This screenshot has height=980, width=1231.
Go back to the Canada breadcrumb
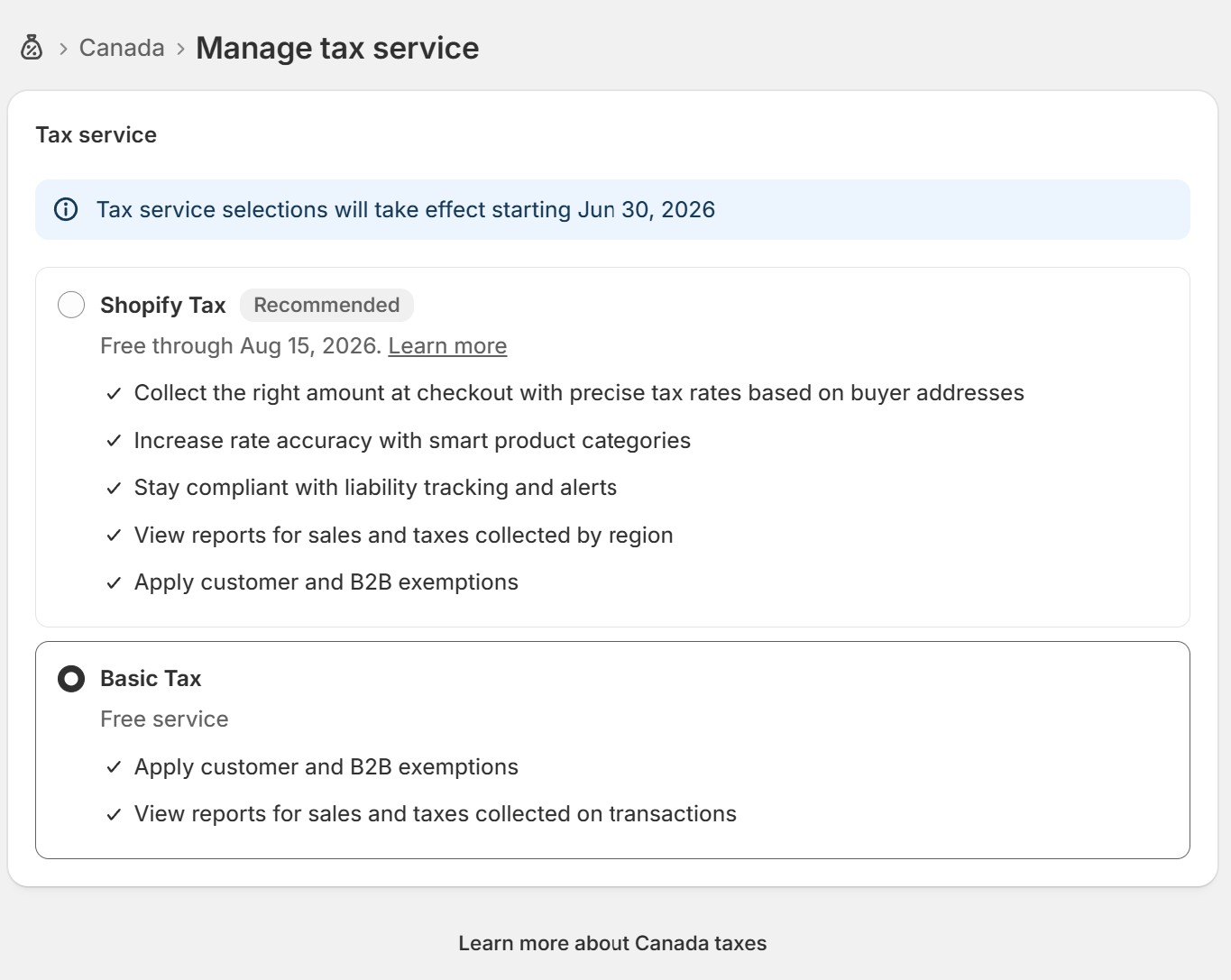pyautogui.click(x=122, y=48)
